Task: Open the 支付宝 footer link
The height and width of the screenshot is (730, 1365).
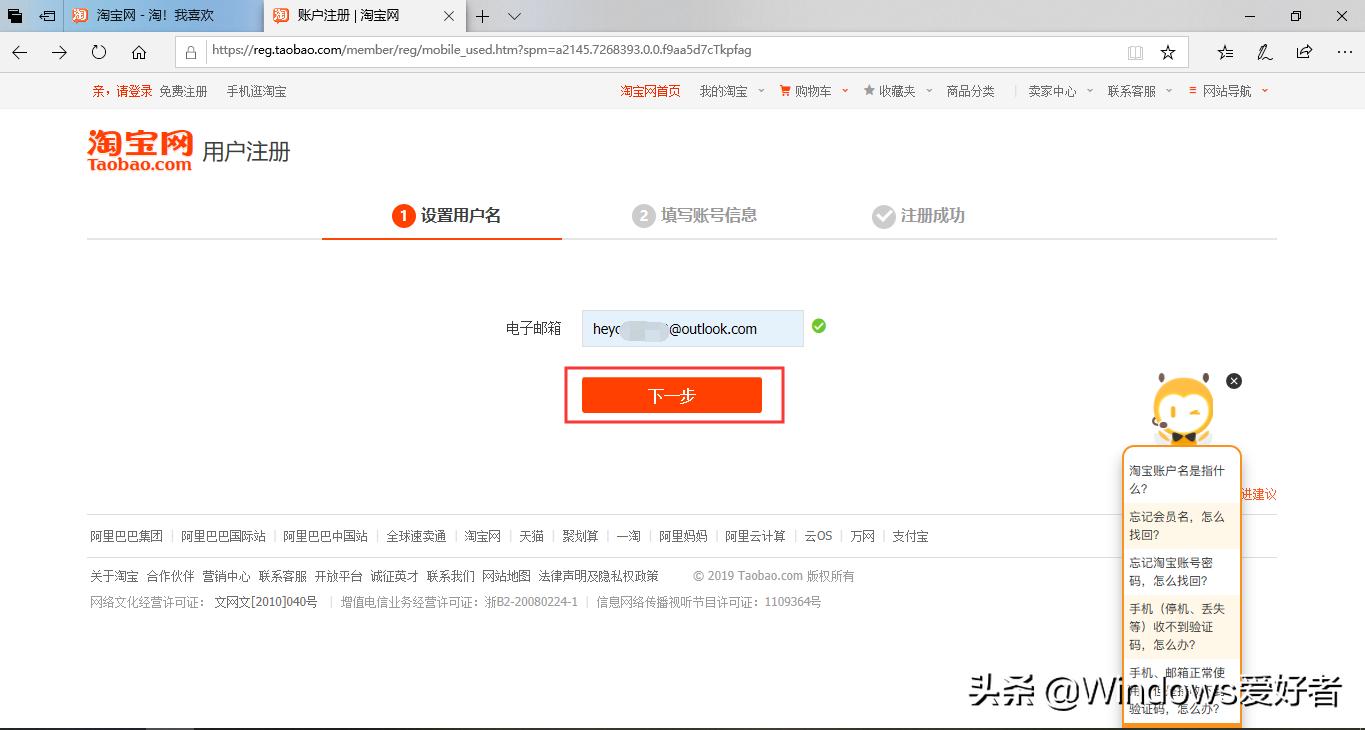Action: point(909,535)
